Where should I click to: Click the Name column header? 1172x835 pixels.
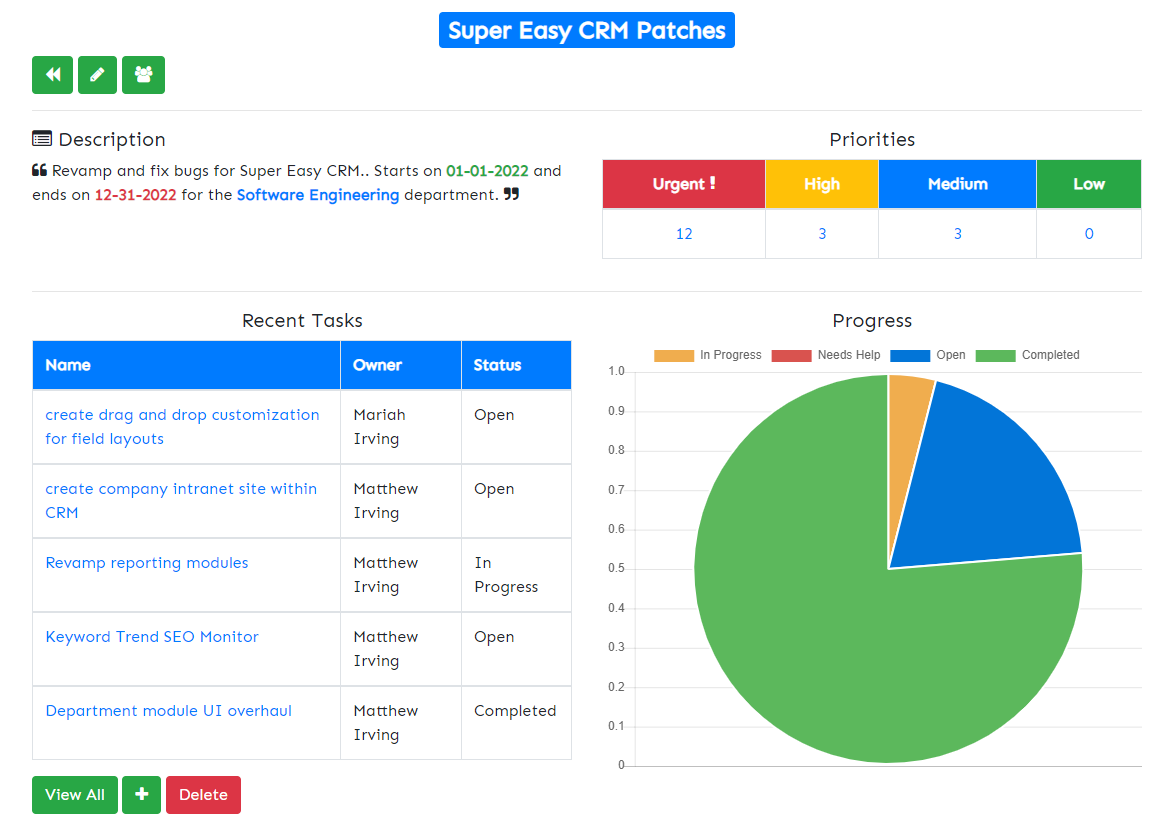[186, 366]
